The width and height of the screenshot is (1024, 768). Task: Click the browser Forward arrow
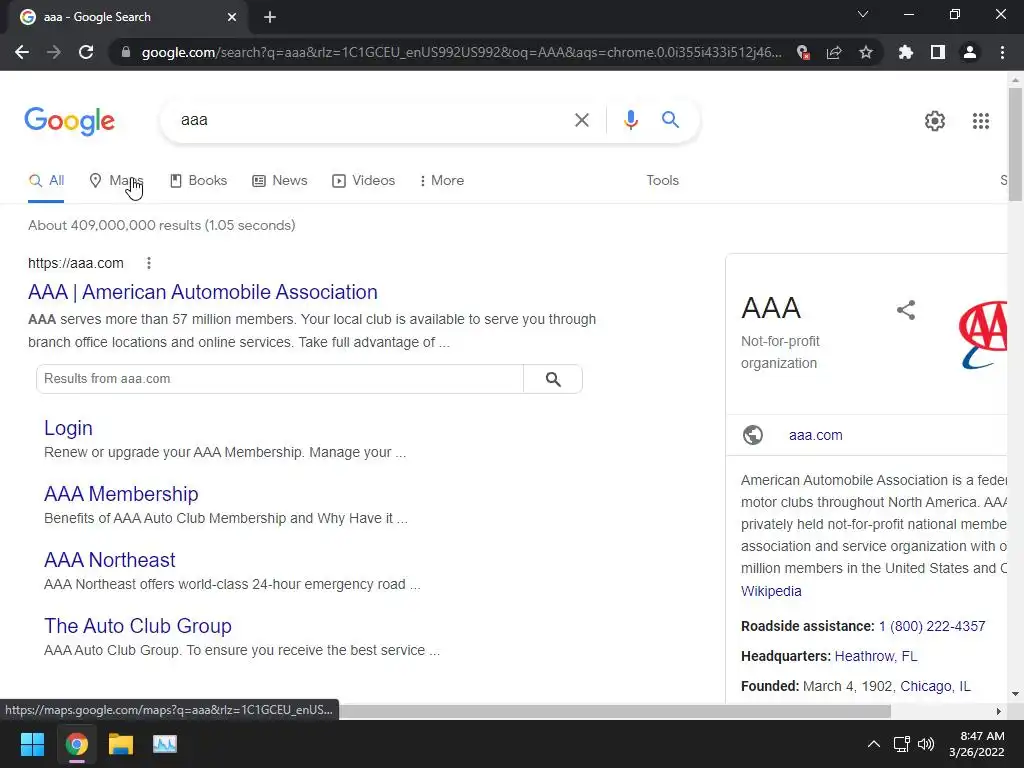(x=54, y=52)
